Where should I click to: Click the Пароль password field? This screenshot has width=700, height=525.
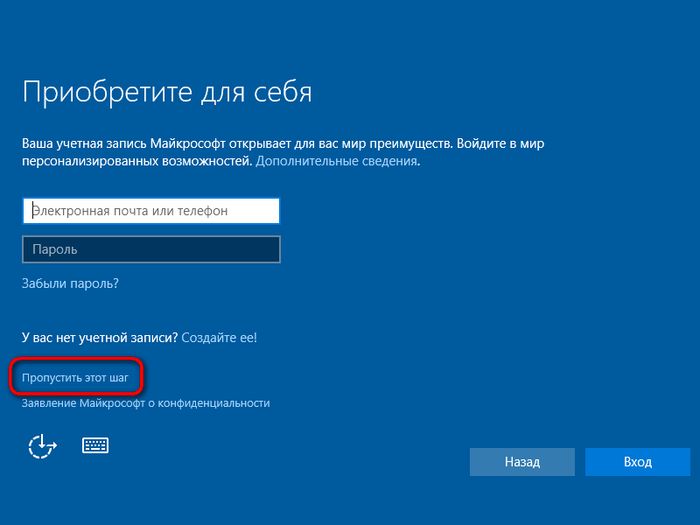click(x=150, y=249)
